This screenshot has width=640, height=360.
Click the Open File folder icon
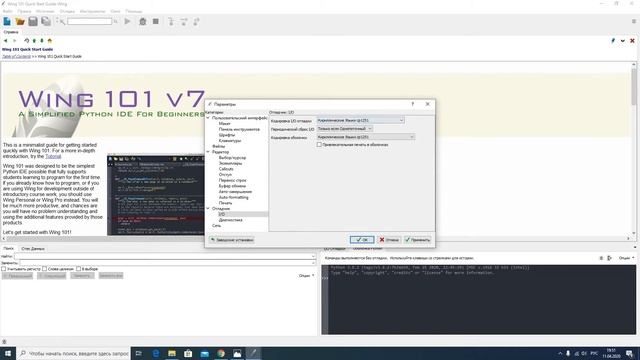tap(20, 21)
